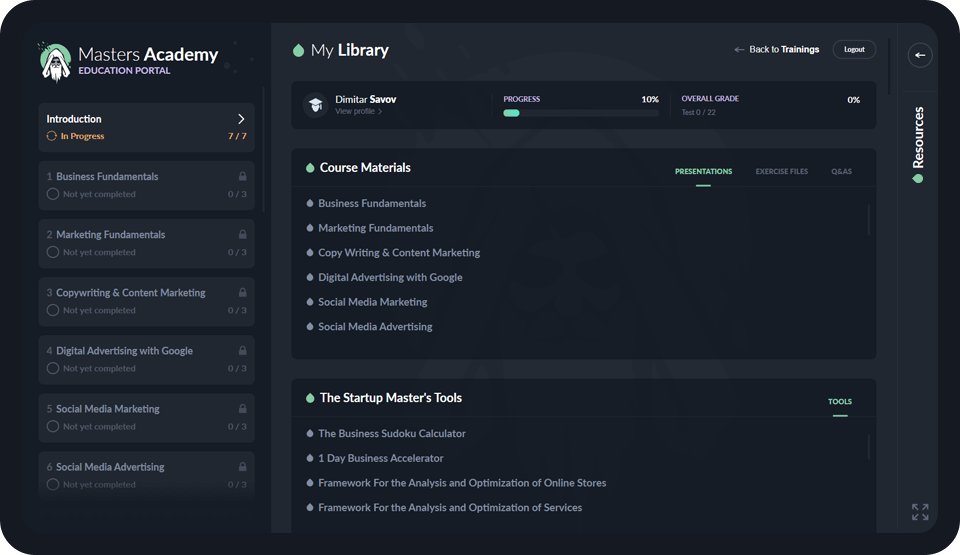Click the Dimitar Savov name
This screenshot has height=555, width=960.
pyautogui.click(x=366, y=99)
